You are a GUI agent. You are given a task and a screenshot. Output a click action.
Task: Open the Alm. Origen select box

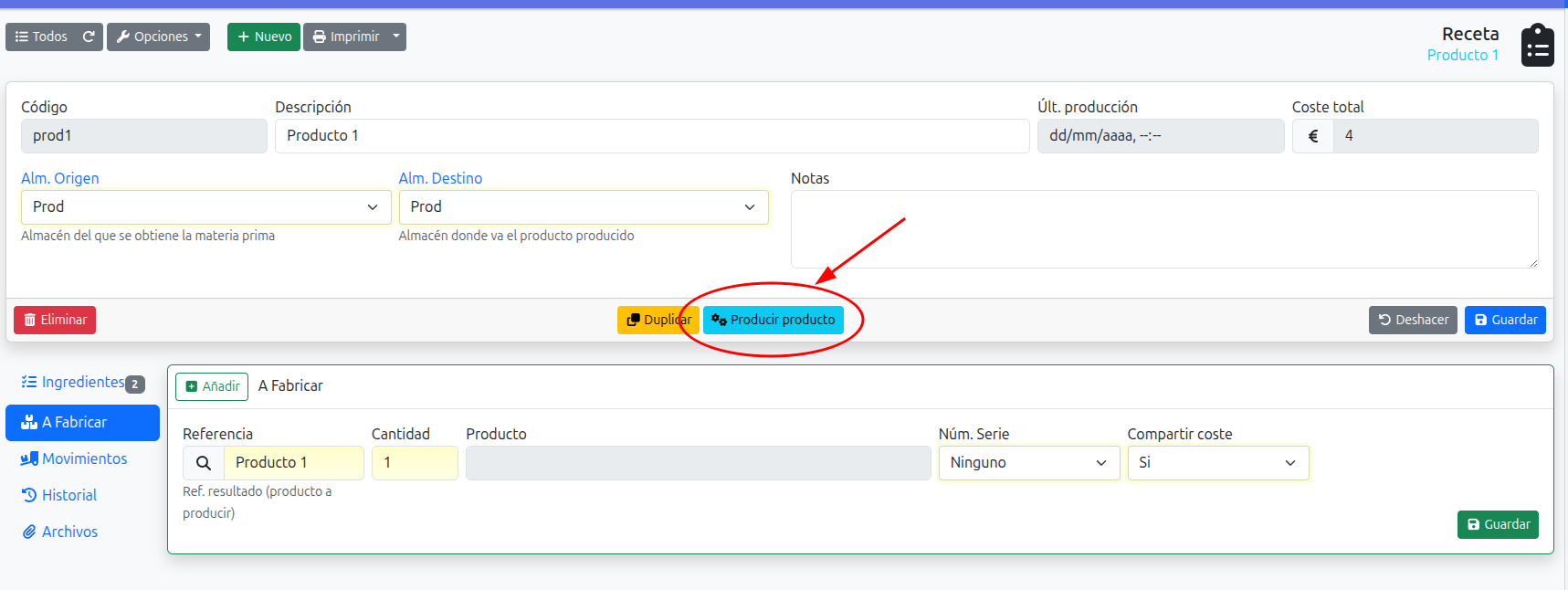tap(205, 207)
